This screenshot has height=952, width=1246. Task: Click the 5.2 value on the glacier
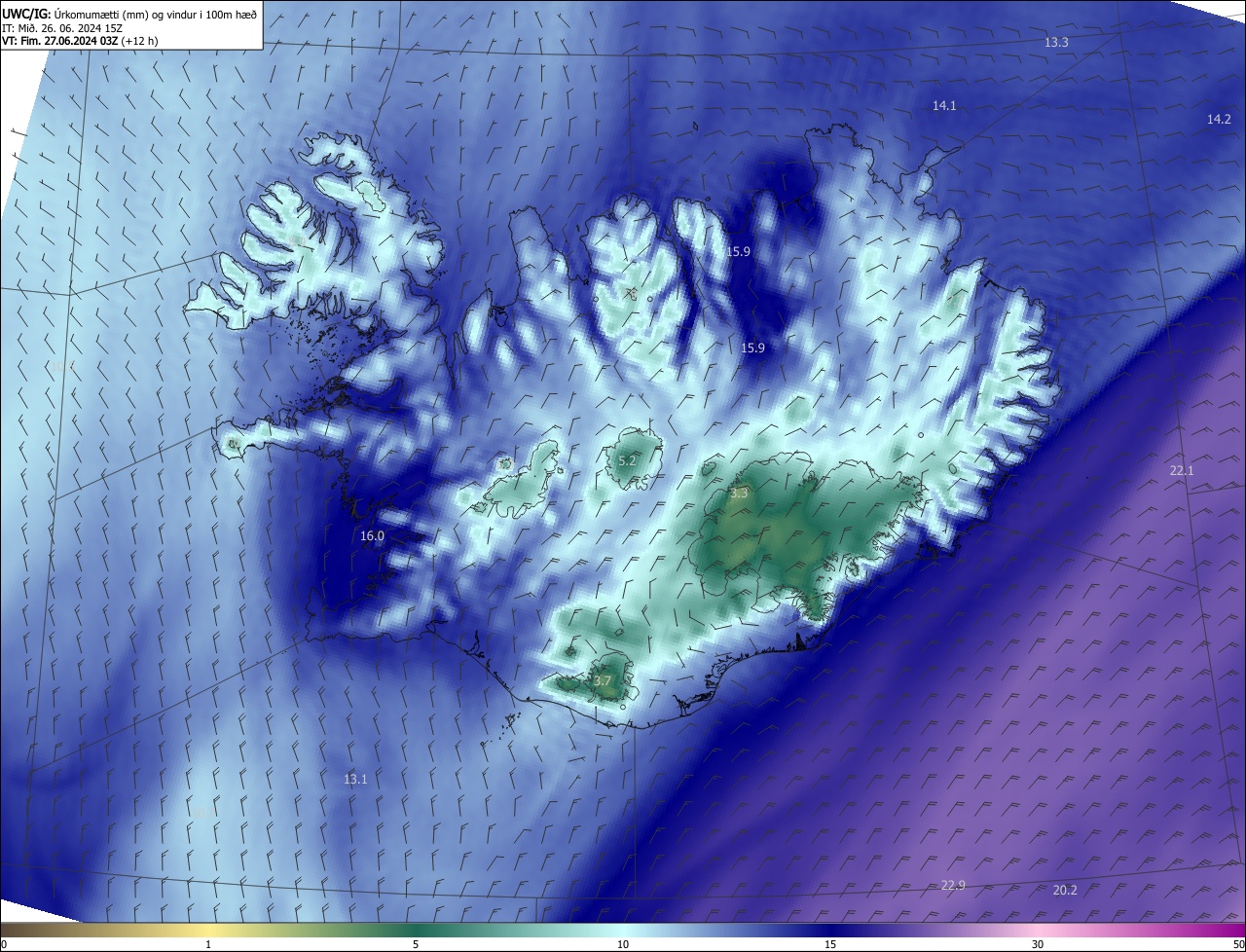[627, 461]
